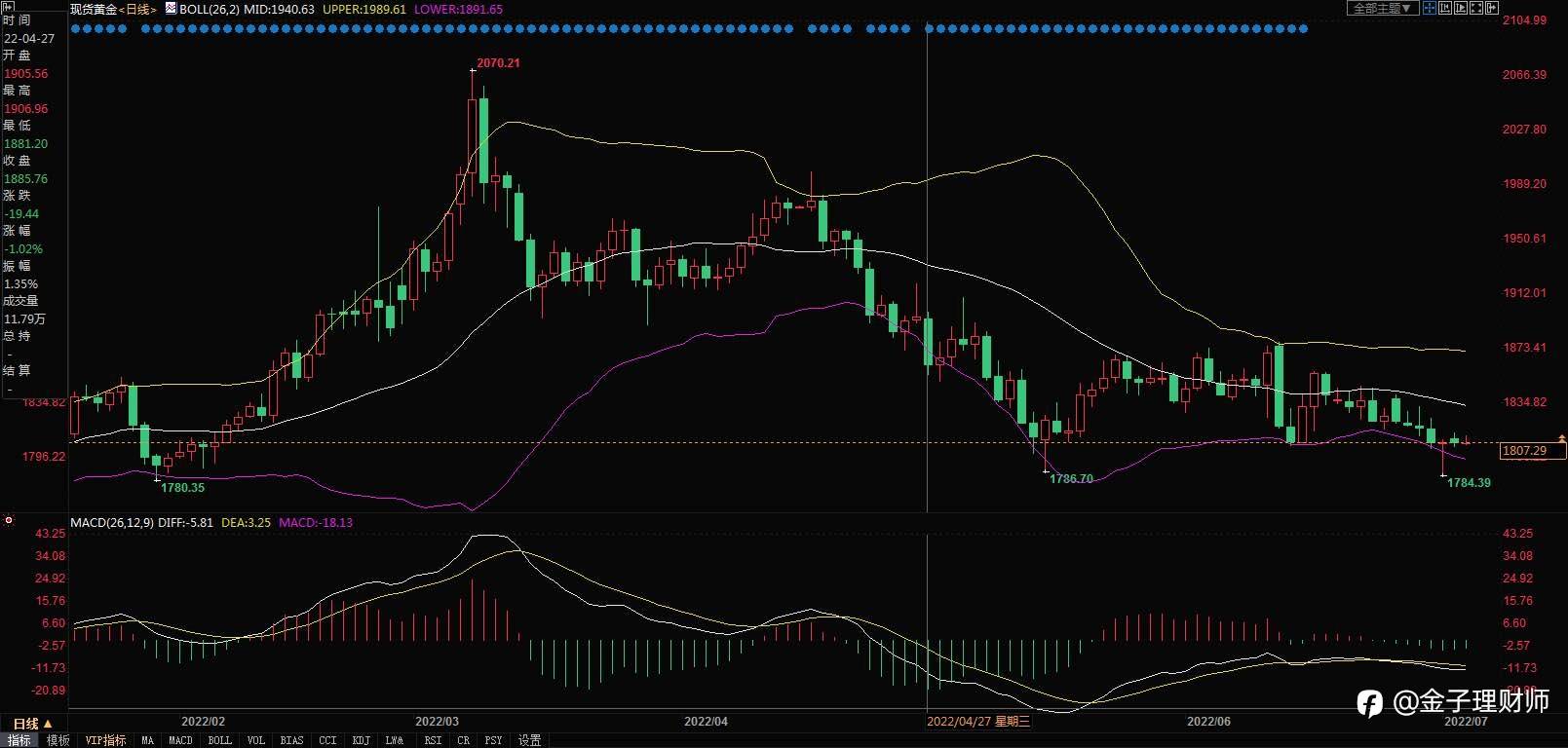The height and width of the screenshot is (748, 1568).
Task: Click the lowest price 1881.20
Action: click(x=25, y=144)
